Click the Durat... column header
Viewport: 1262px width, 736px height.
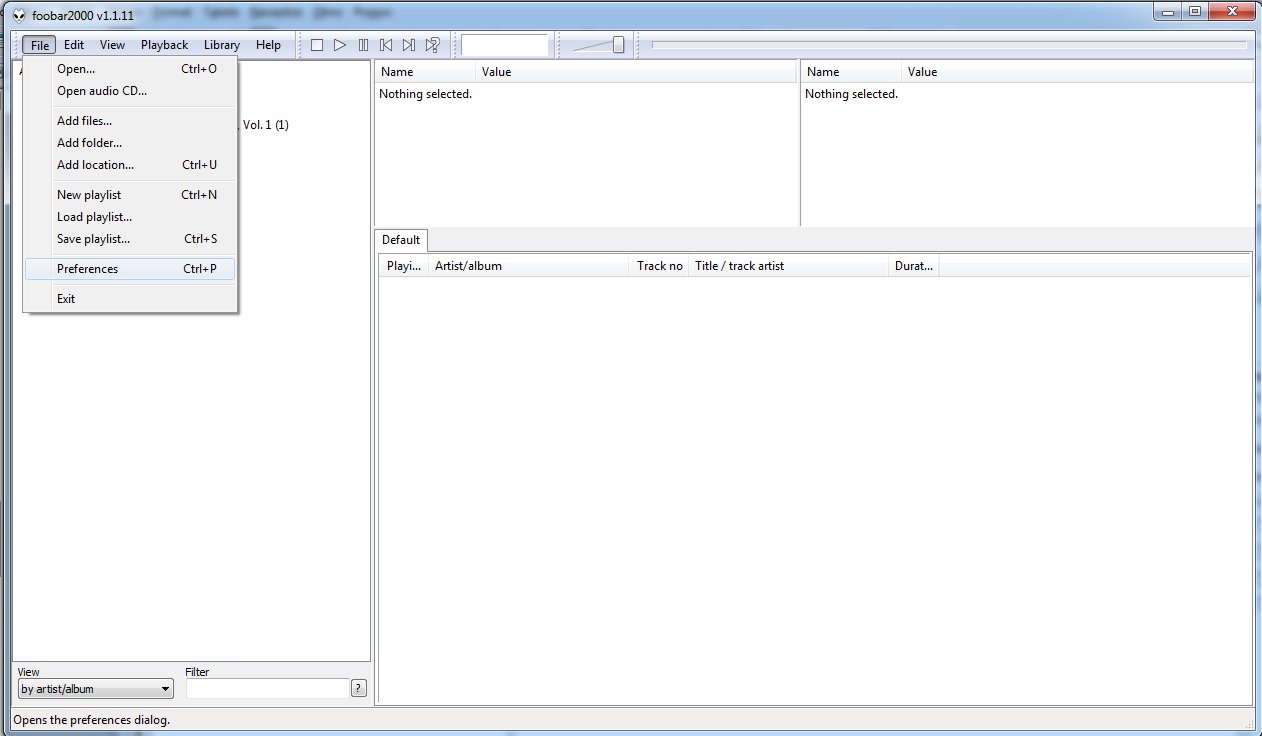point(913,266)
